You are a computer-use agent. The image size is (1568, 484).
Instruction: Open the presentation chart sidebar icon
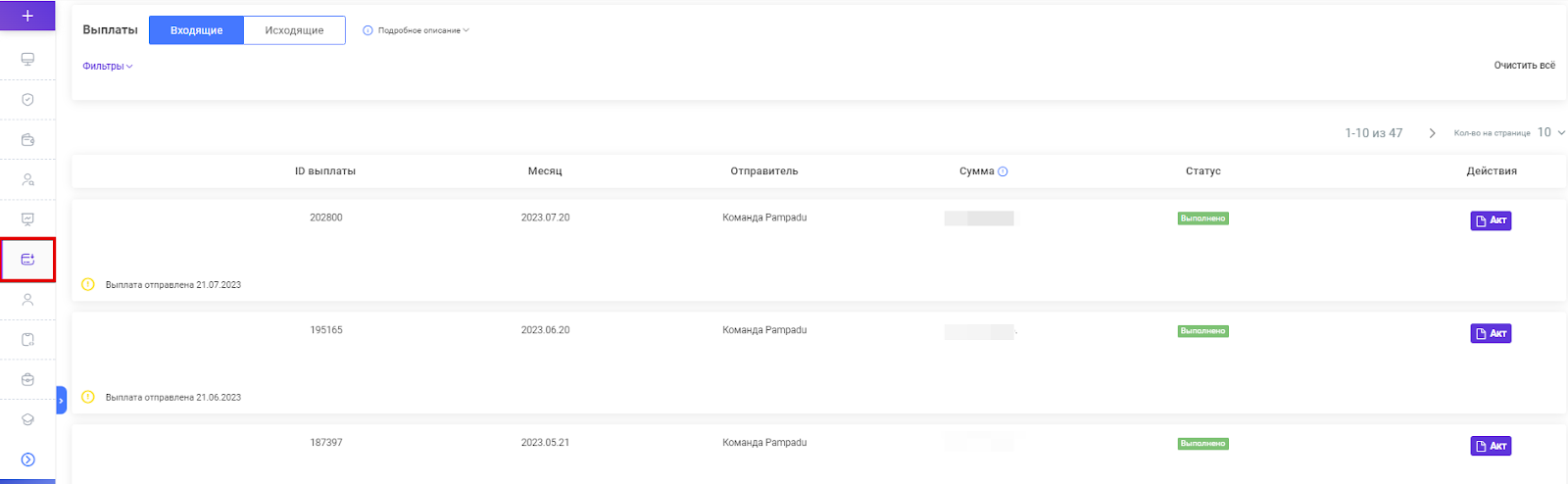(x=27, y=219)
